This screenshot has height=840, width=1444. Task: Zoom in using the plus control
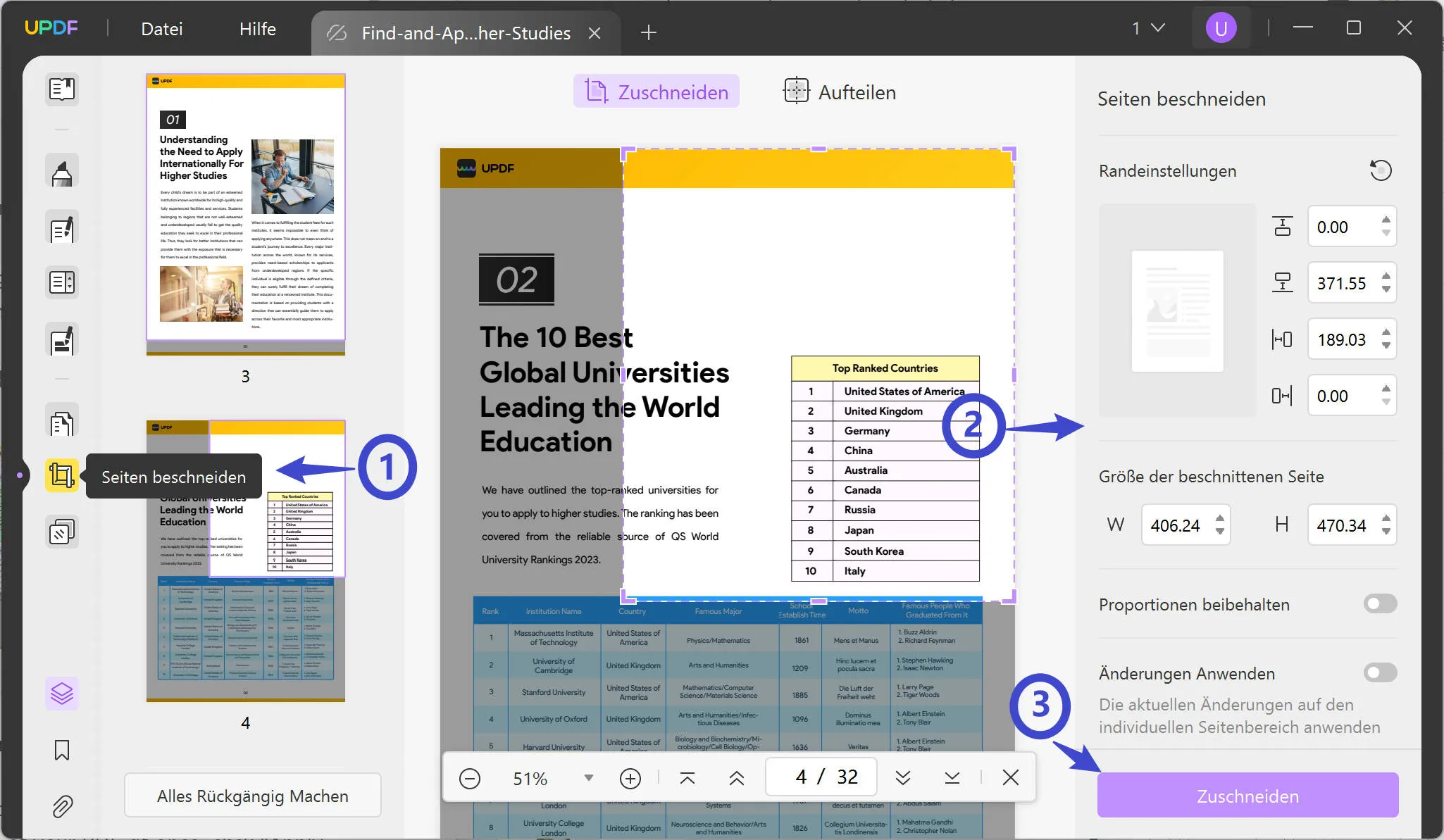coord(630,777)
